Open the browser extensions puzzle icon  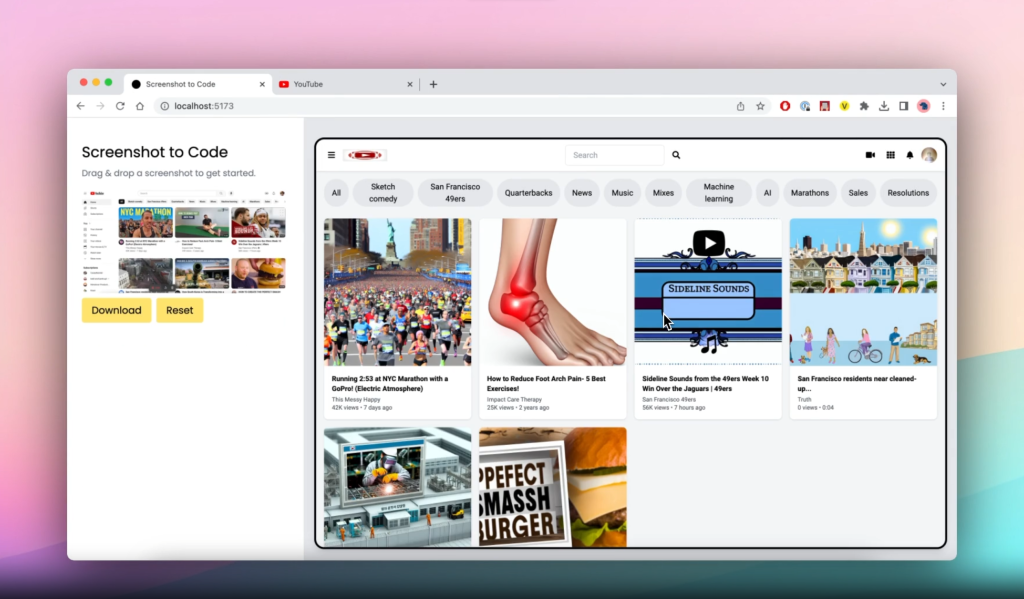pos(864,106)
